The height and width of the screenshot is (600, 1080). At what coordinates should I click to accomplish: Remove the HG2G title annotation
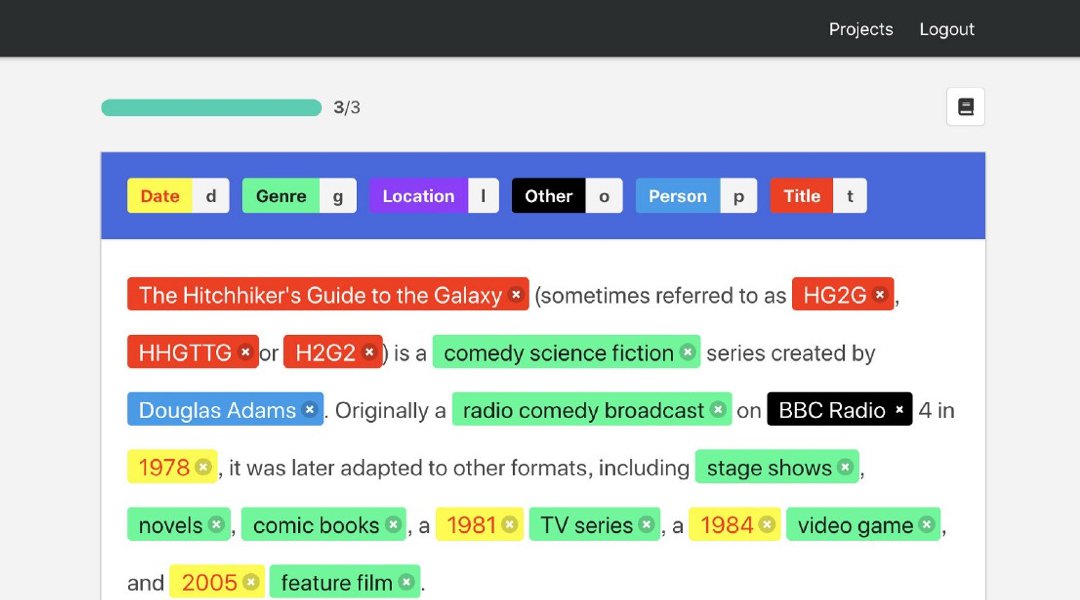point(880,295)
